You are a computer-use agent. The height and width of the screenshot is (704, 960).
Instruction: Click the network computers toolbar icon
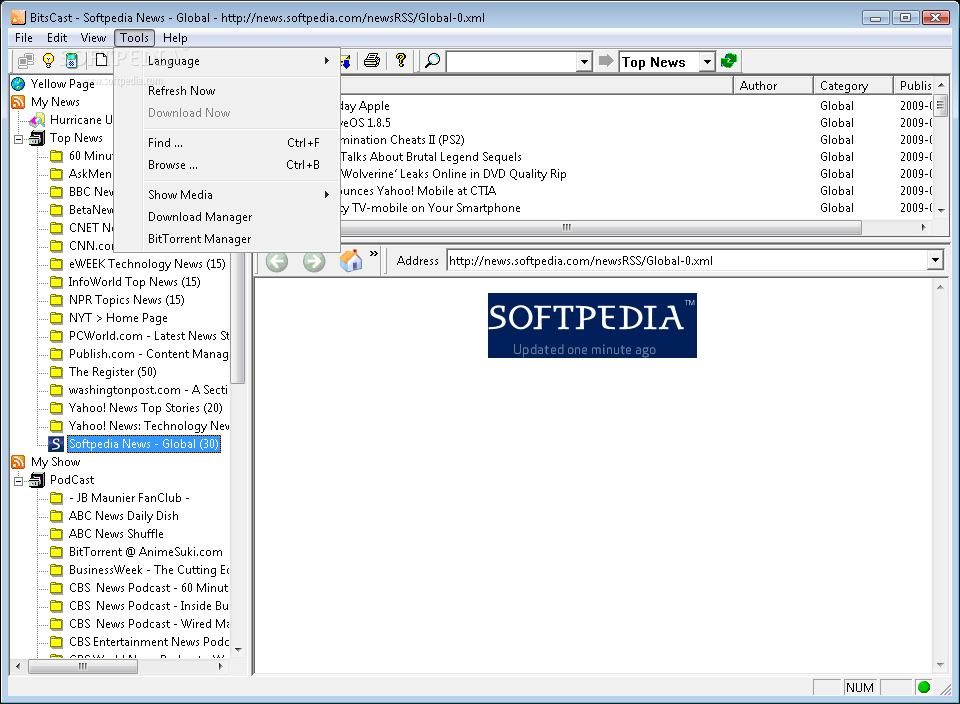26,60
